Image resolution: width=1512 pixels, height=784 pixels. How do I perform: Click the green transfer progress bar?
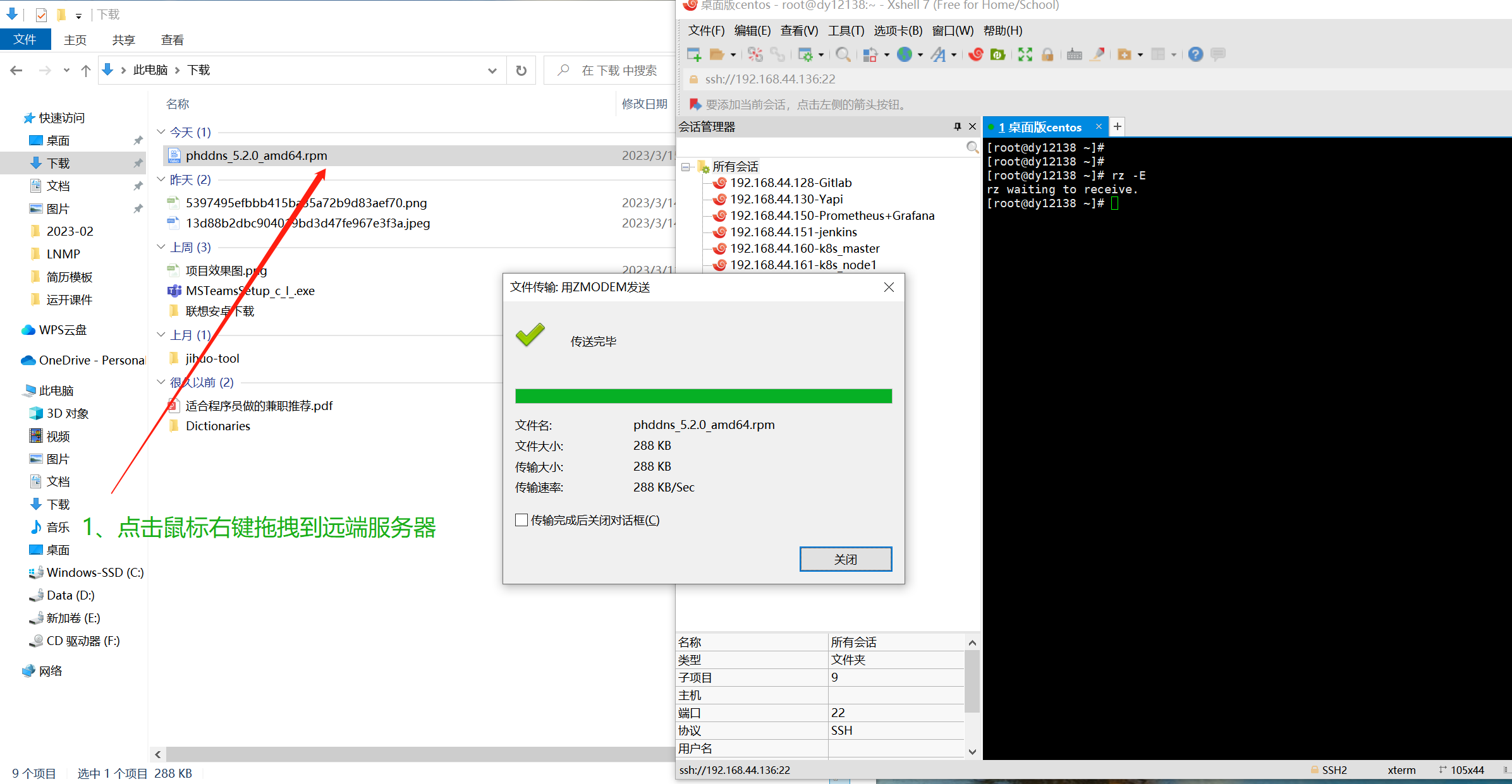[703, 396]
